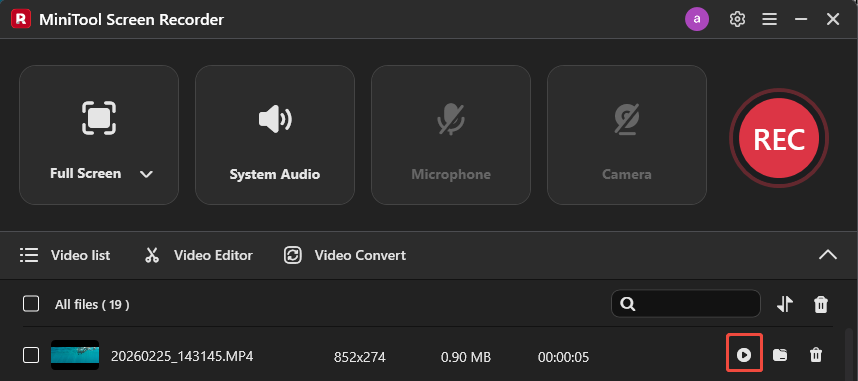Click file name 20260225_143145.MP4

182,357
